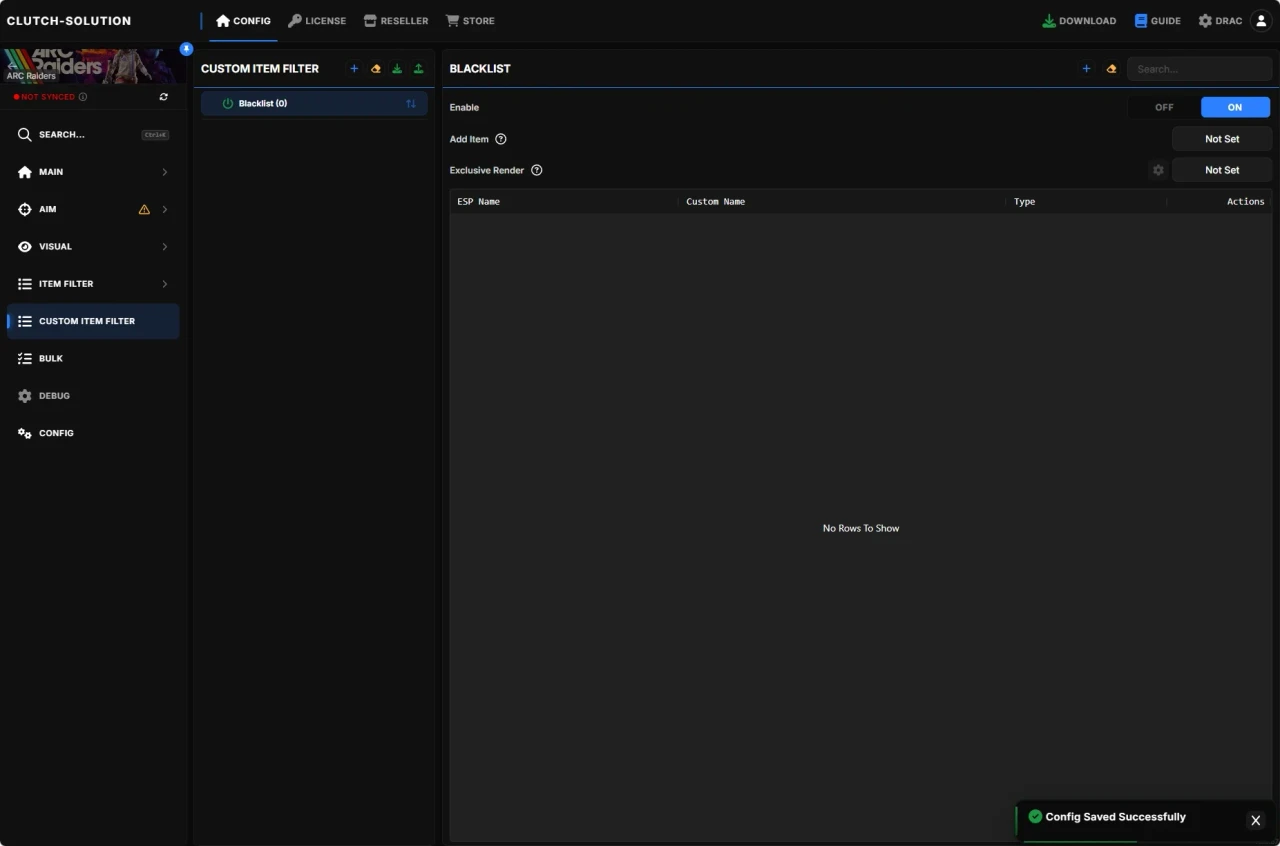Viewport: 1280px width, 846px height.
Task: Click the reorder arrows icon on Blacklist row
Action: tap(411, 104)
